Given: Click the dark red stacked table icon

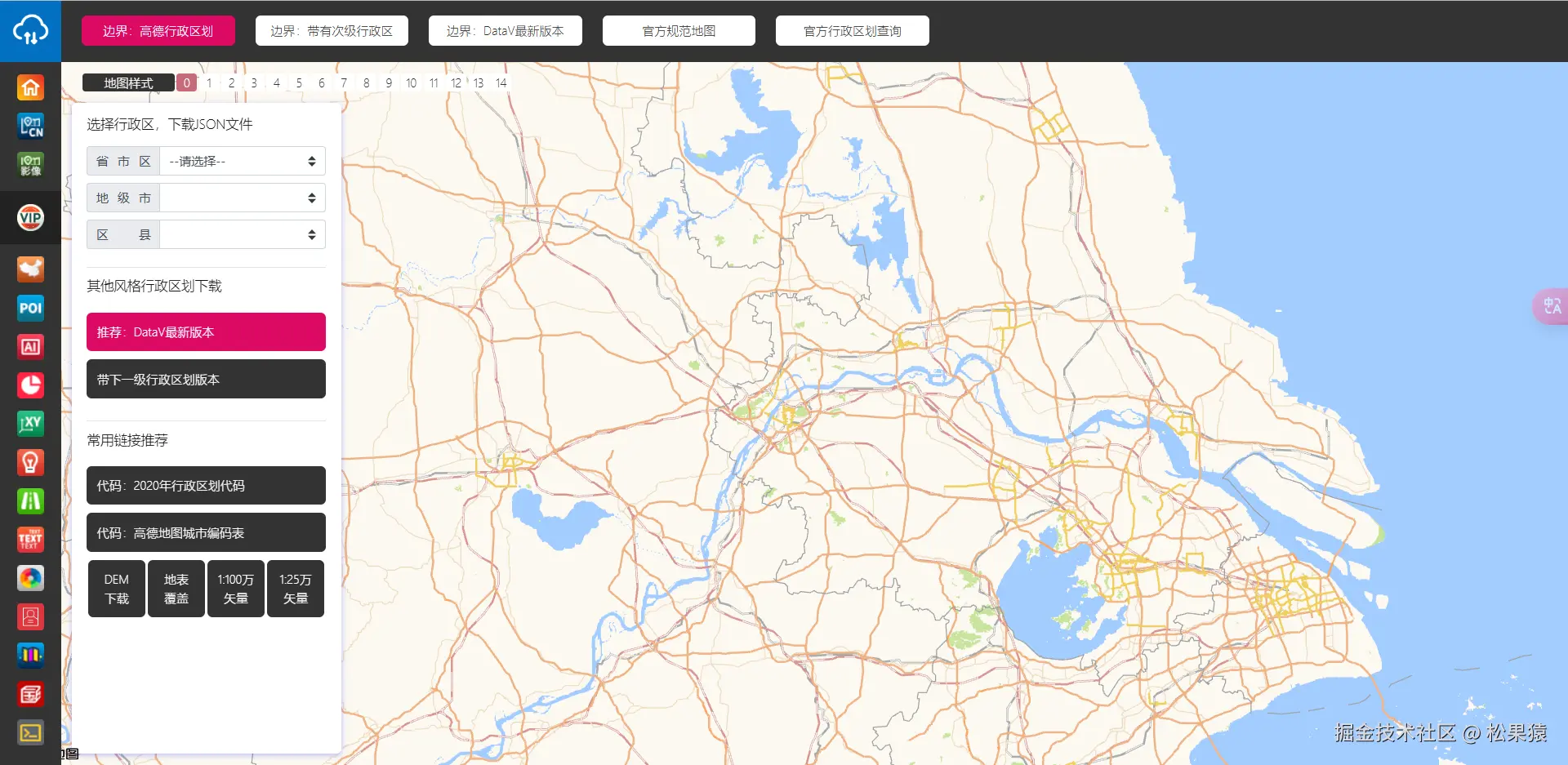Looking at the screenshot, I should click(x=30, y=694).
